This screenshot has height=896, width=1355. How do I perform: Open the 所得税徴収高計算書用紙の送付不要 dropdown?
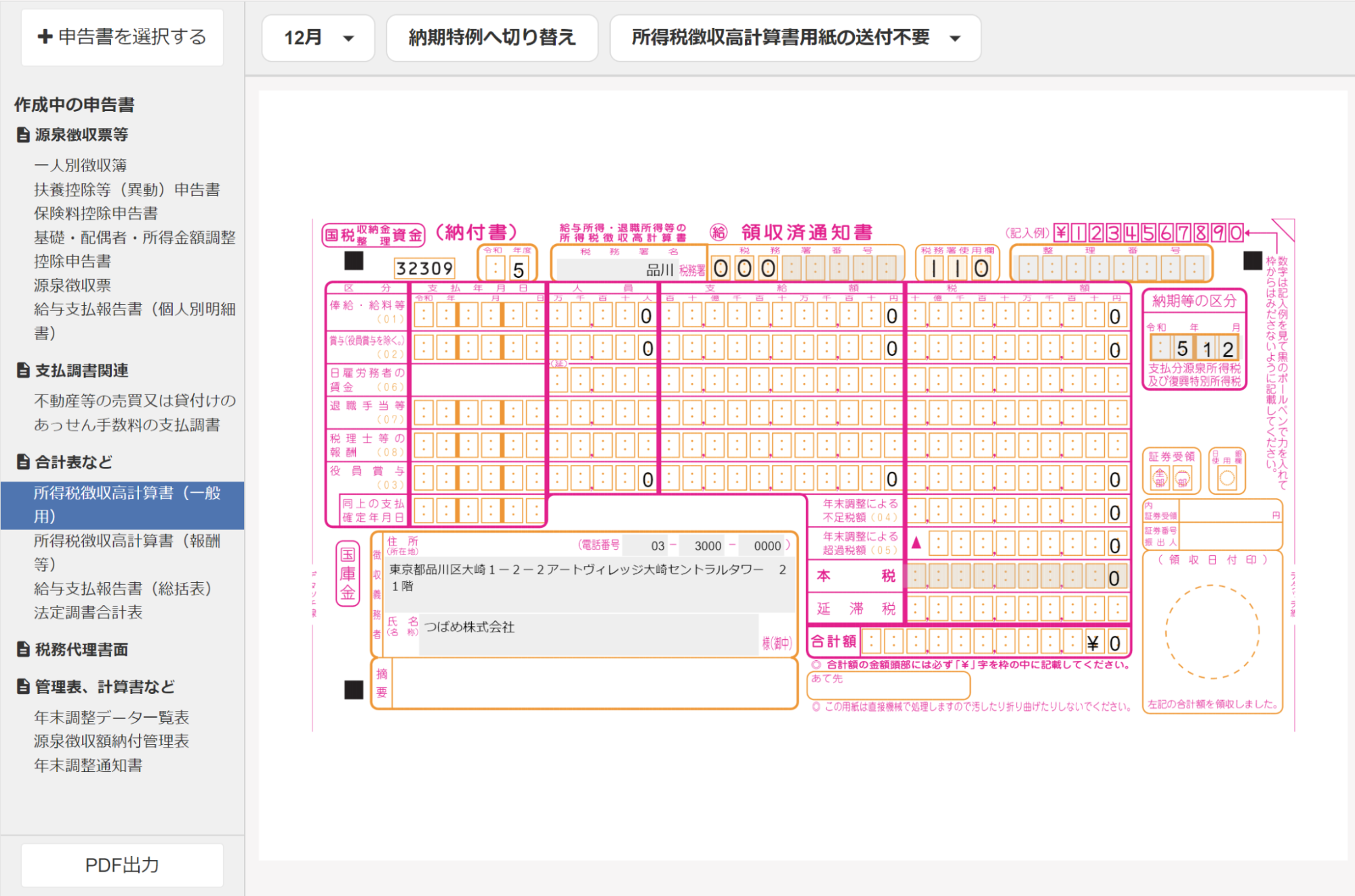pos(795,38)
